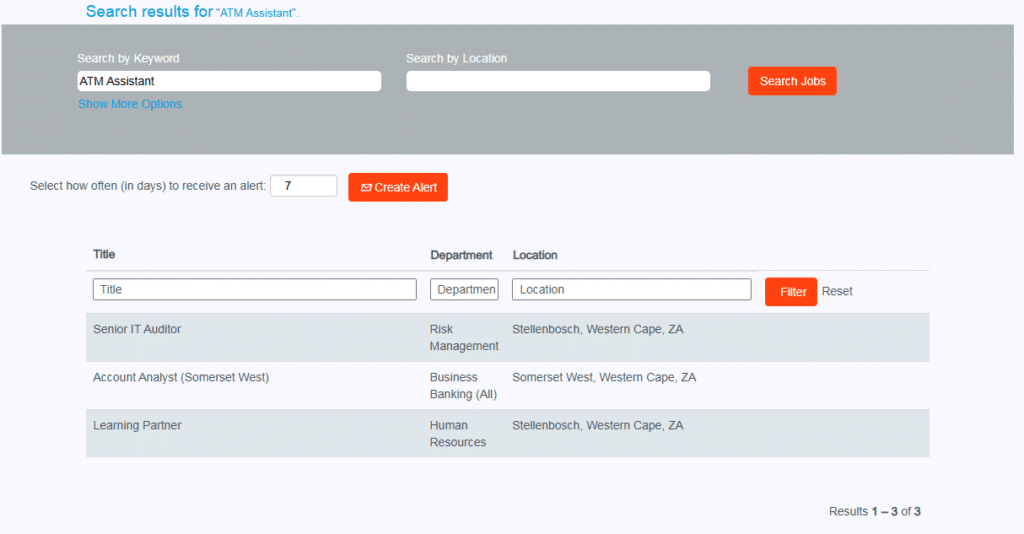The height and width of the screenshot is (534, 1024).
Task: Select Somerset West, Western Cape, ZA location
Action: point(604,377)
